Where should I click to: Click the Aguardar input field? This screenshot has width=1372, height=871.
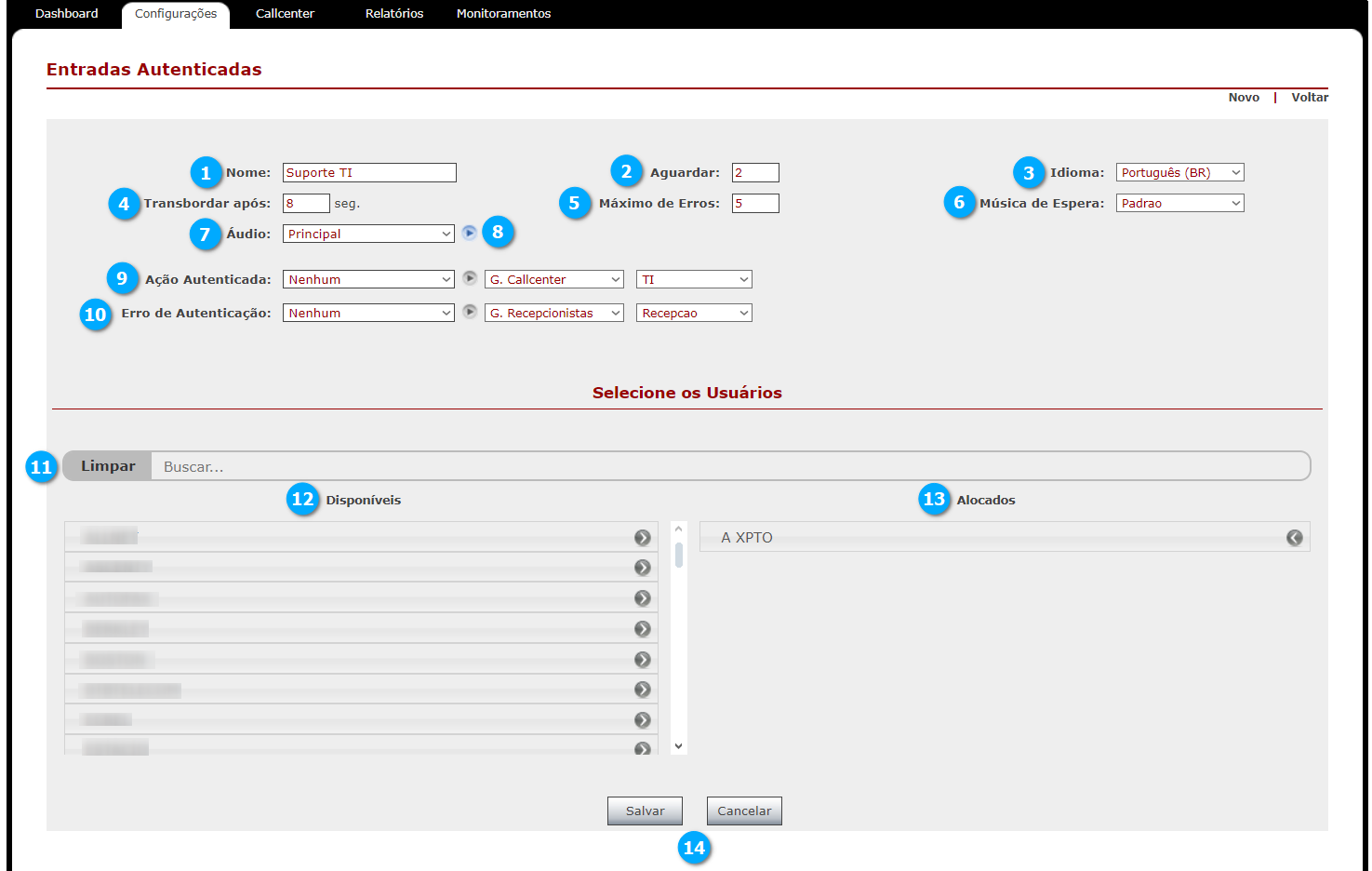click(755, 172)
